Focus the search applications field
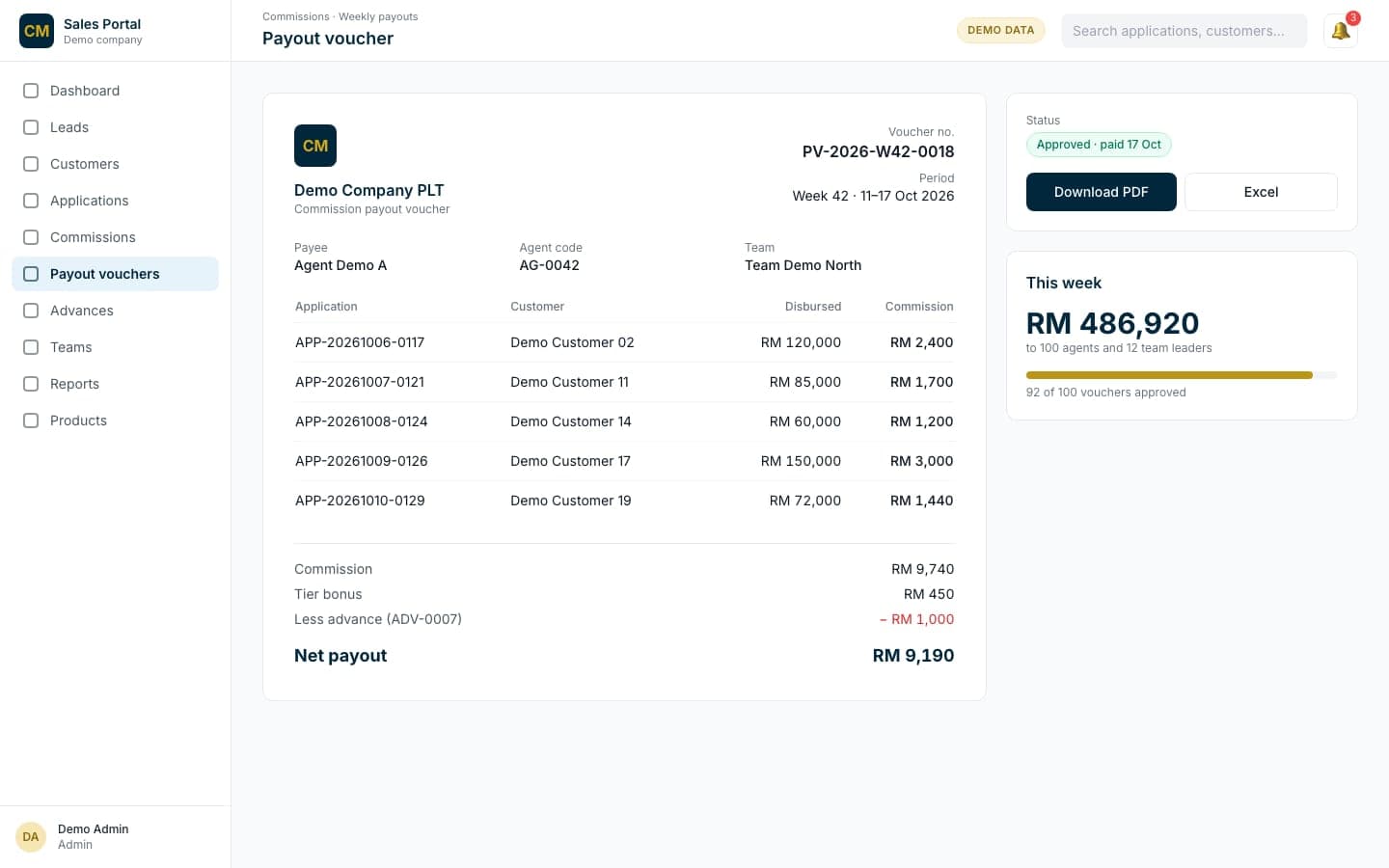The image size is (1389, 868). click(x=1185, y=31)
